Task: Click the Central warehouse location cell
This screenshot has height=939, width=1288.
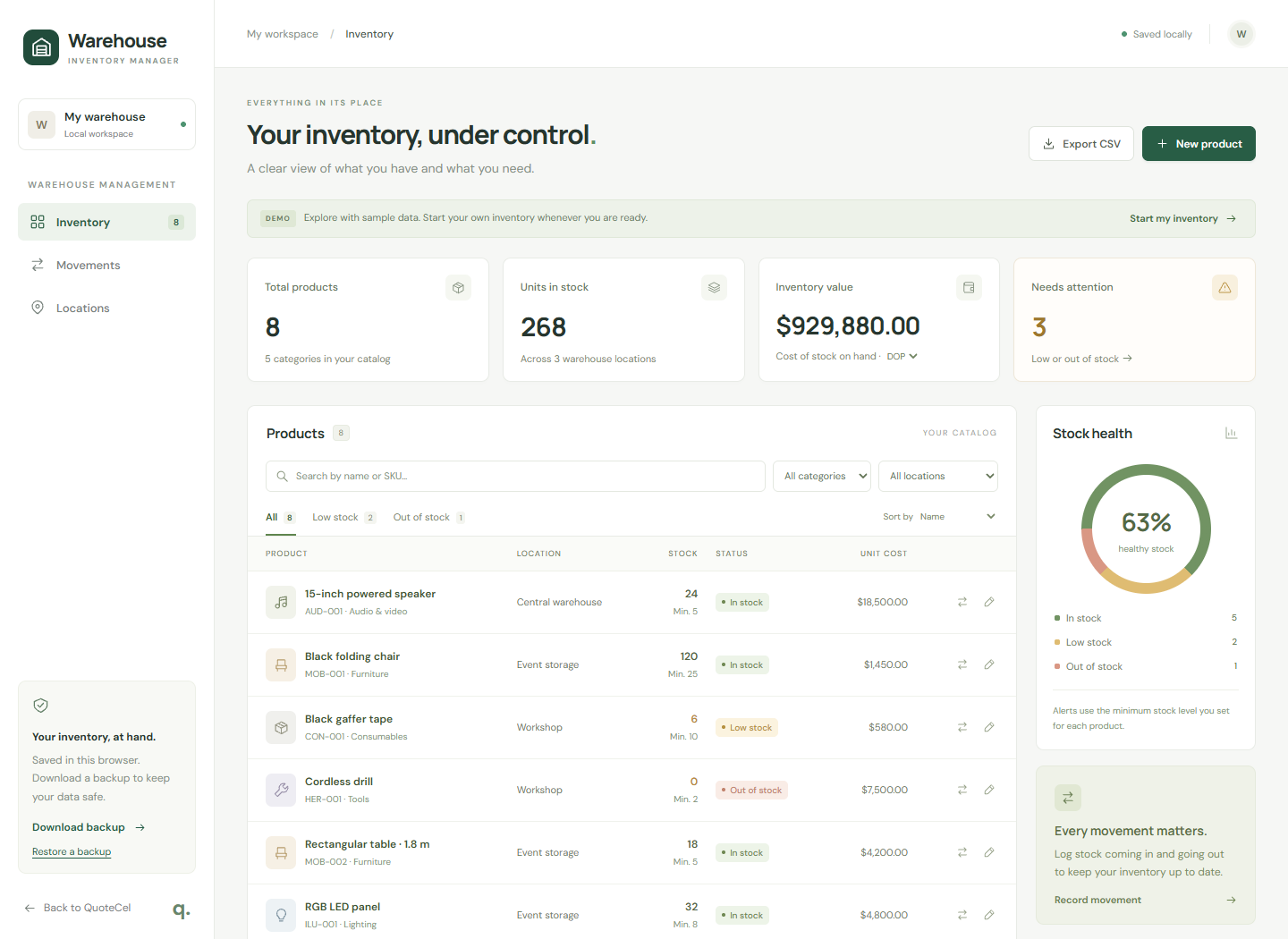Action: tap(559, 602)
